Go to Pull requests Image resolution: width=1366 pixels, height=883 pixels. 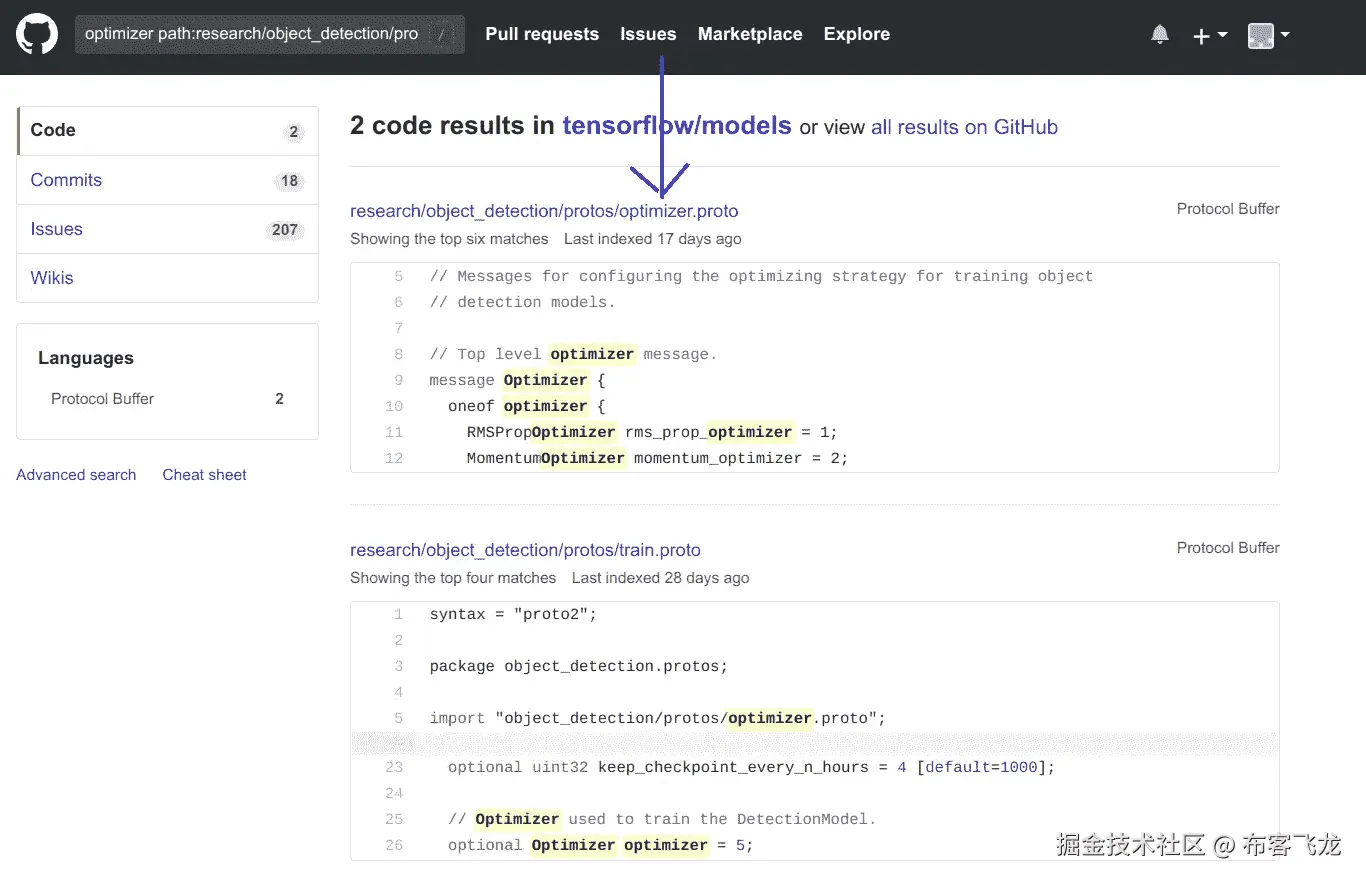[542, 34]
